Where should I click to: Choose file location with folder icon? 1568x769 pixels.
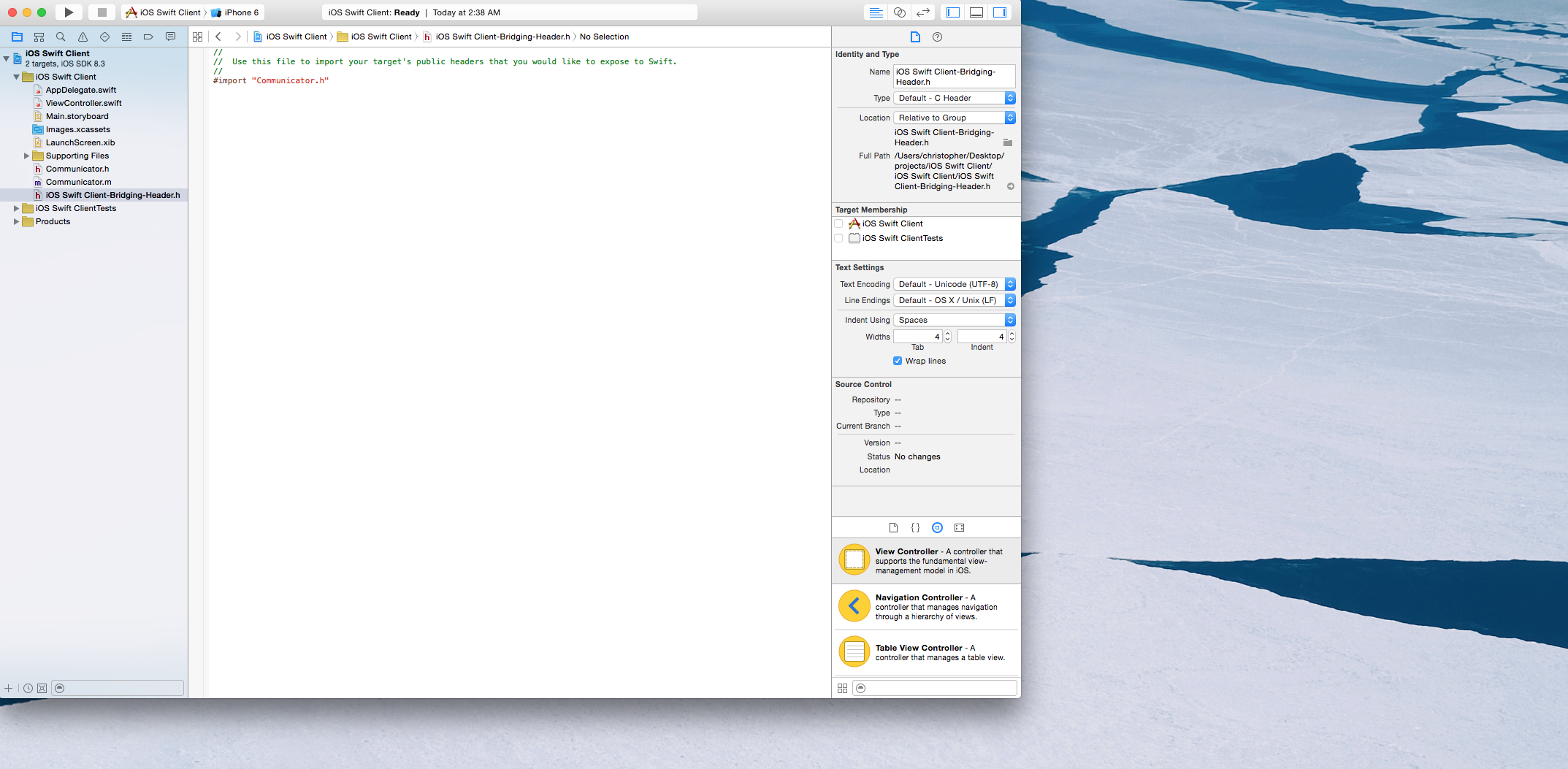pyautogui.click(x=1007, y=142)
